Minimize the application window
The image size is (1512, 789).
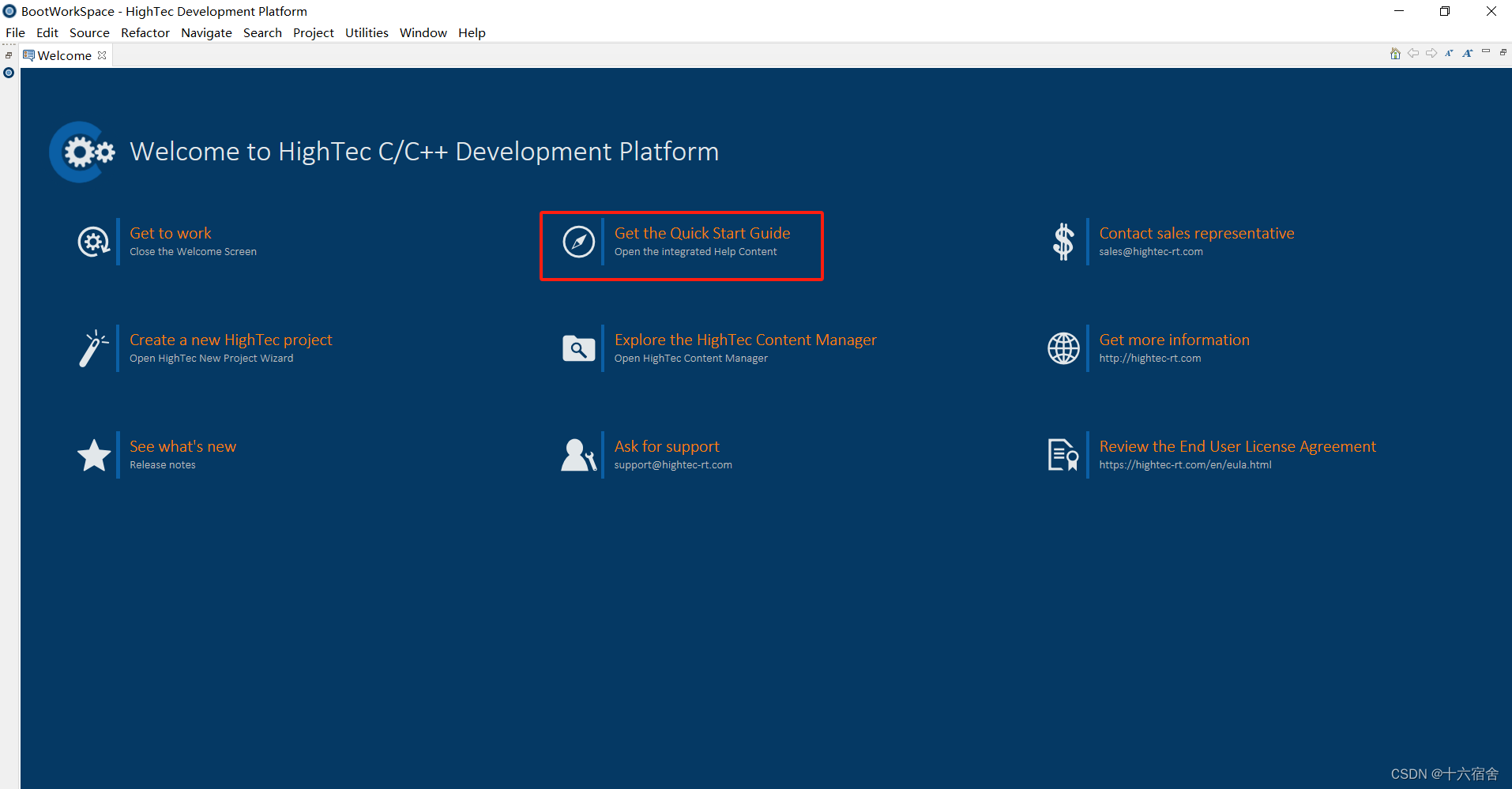coord(1399,11)
